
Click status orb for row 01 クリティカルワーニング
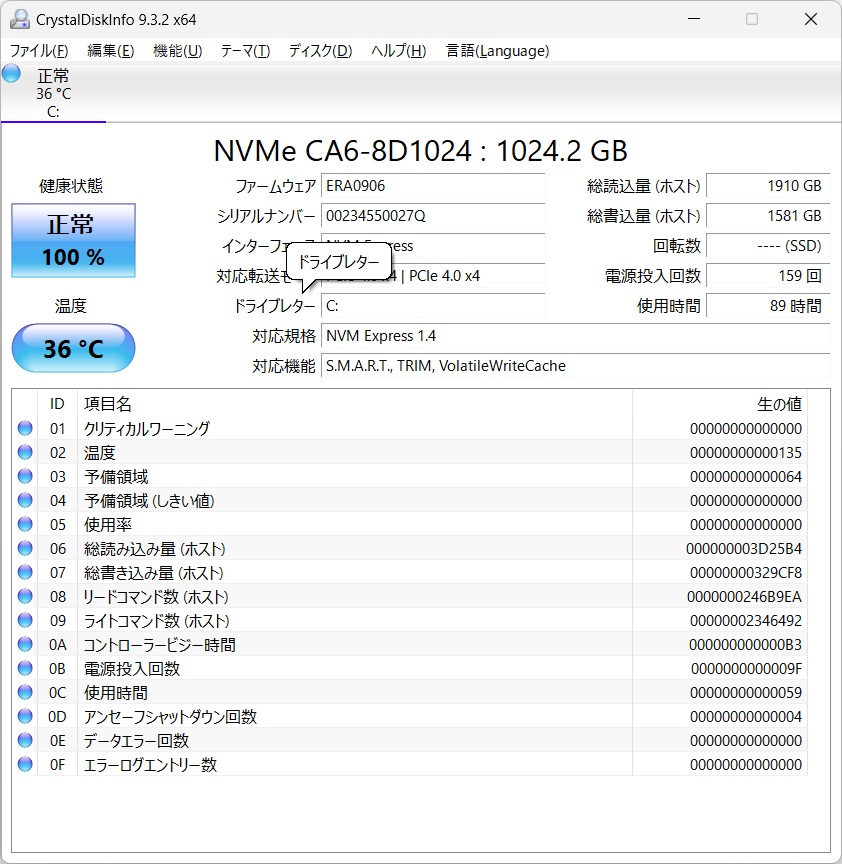tap(25, 428)
